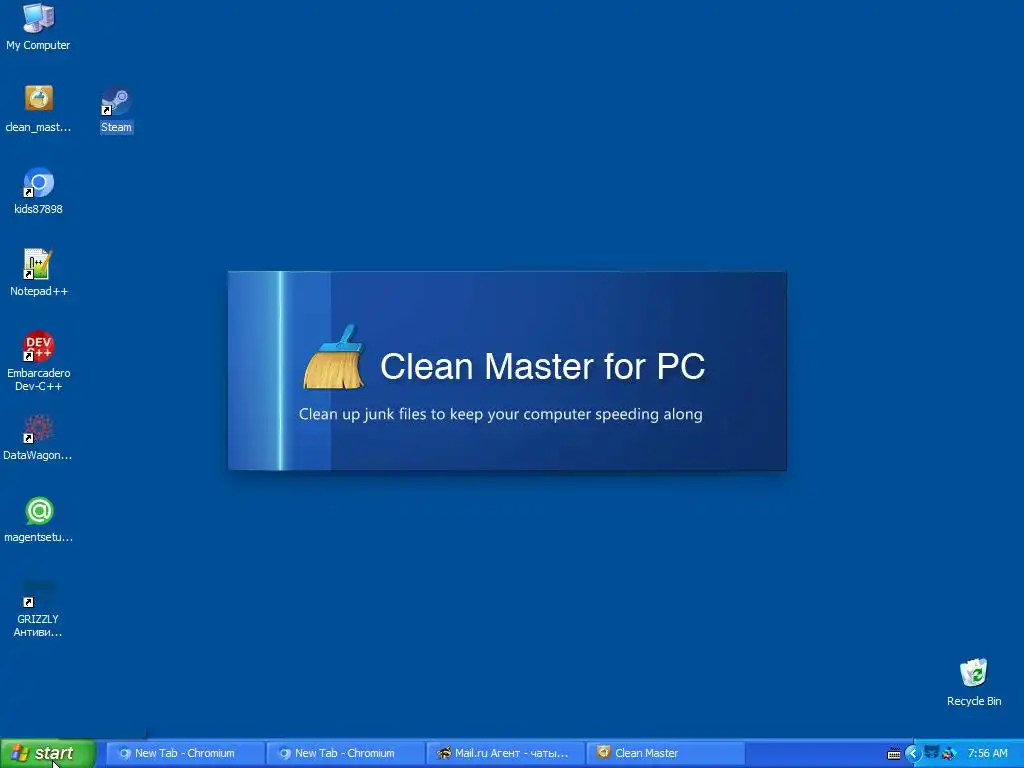Click the on-screen keyboard tray icon
Image resolution: width=1024 pixels, height=768 pixels.
(894, 754)
